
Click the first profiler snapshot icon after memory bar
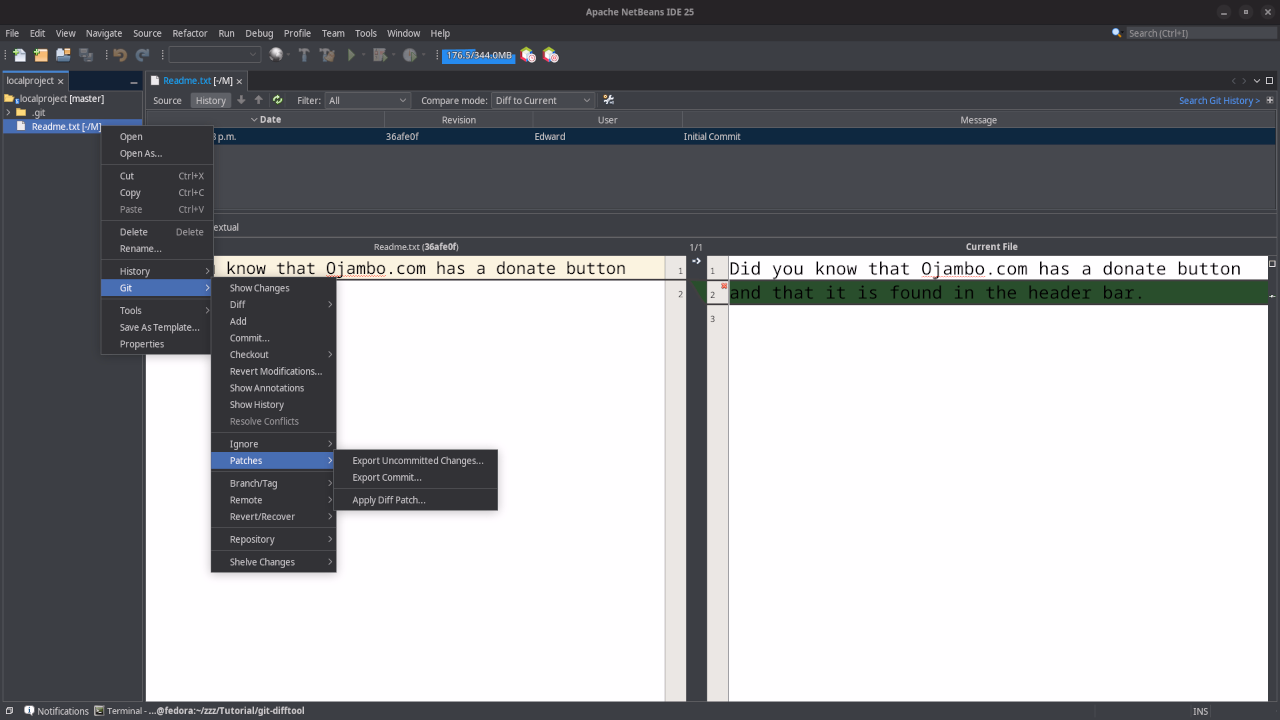click(528, 55)
